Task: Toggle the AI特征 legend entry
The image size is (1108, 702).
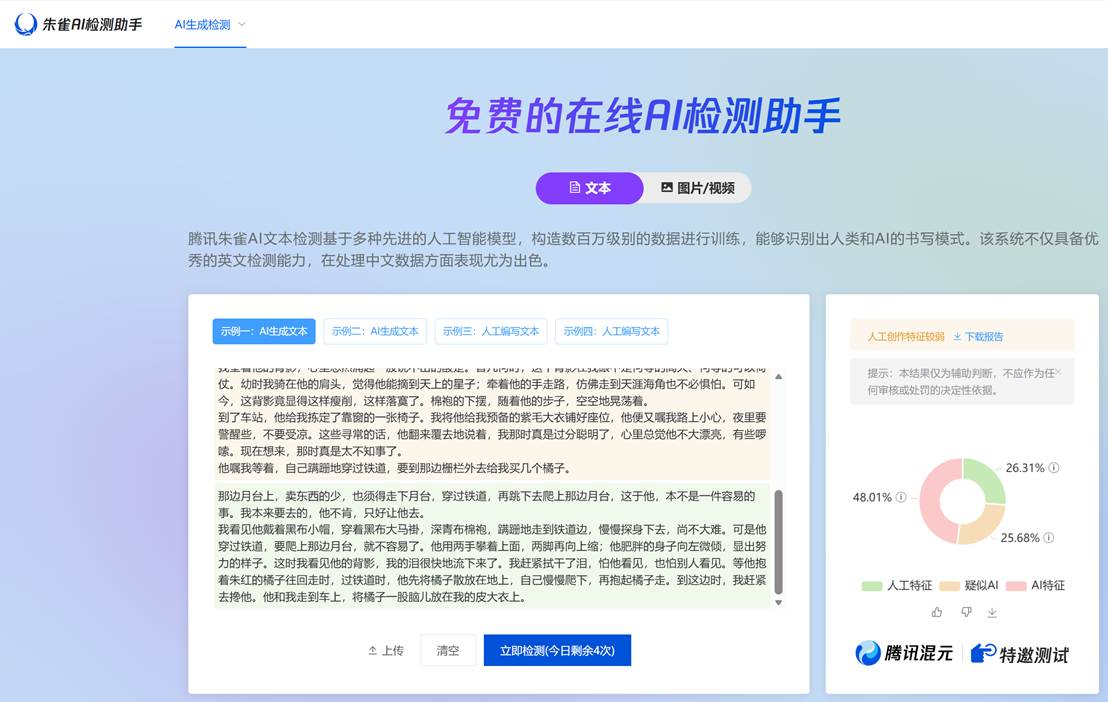Action: tap(1035, 585)
